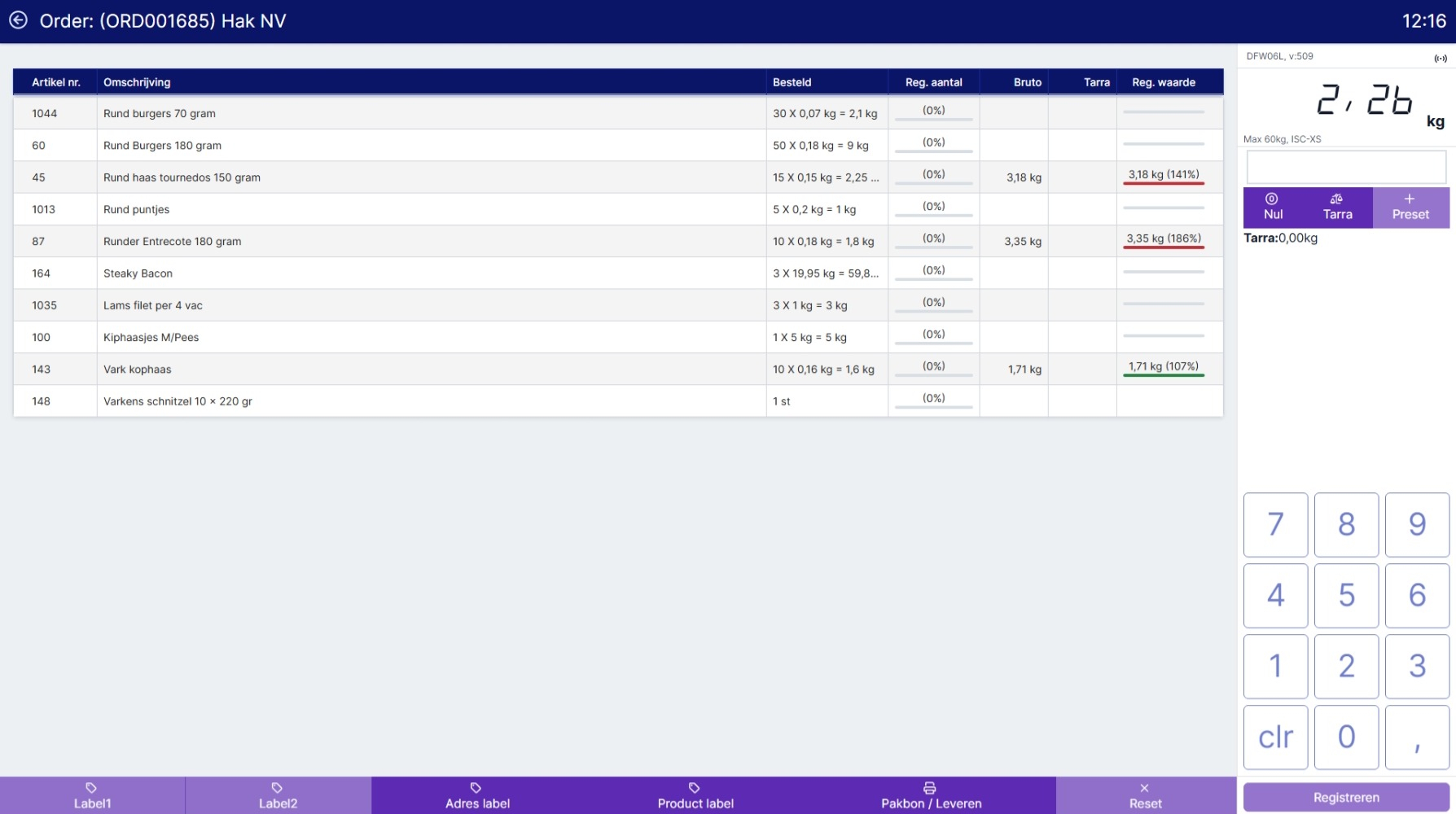Click the scale connection signal icon
The width and height of the screenshot is (1456, 814).
click(1440, 58)
